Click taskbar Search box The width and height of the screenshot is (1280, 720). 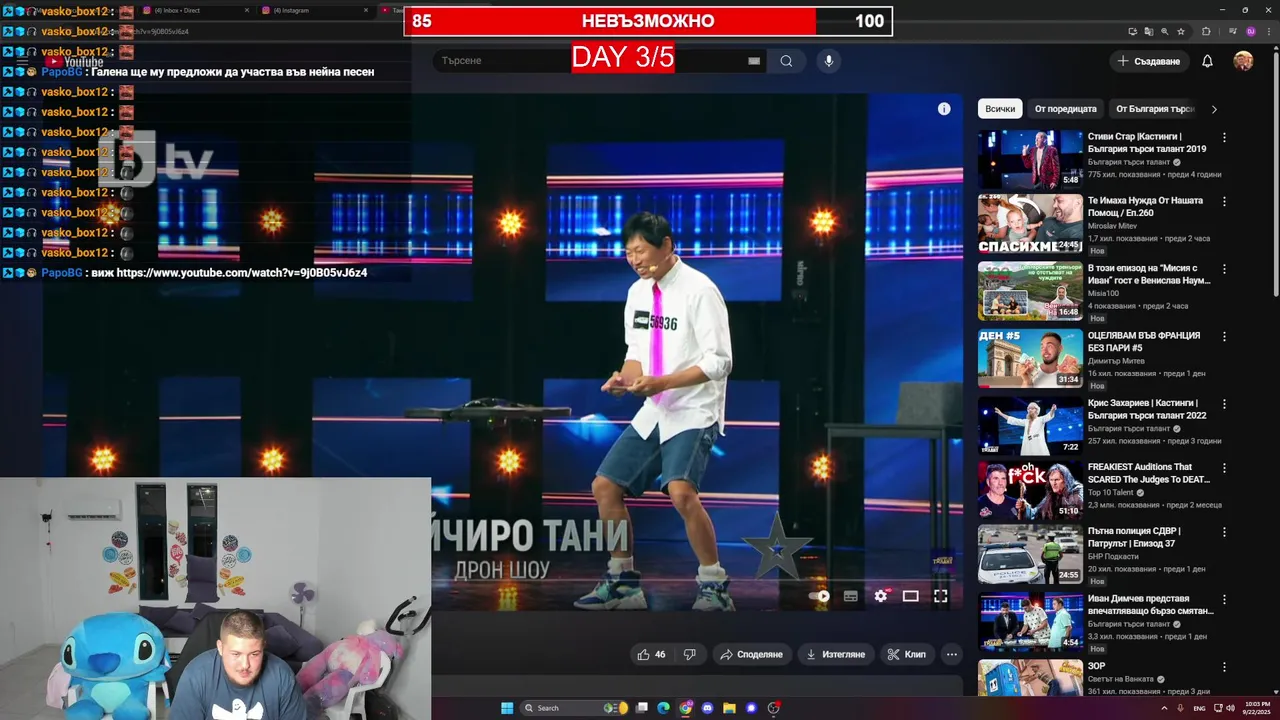click(x=573, y=708)
